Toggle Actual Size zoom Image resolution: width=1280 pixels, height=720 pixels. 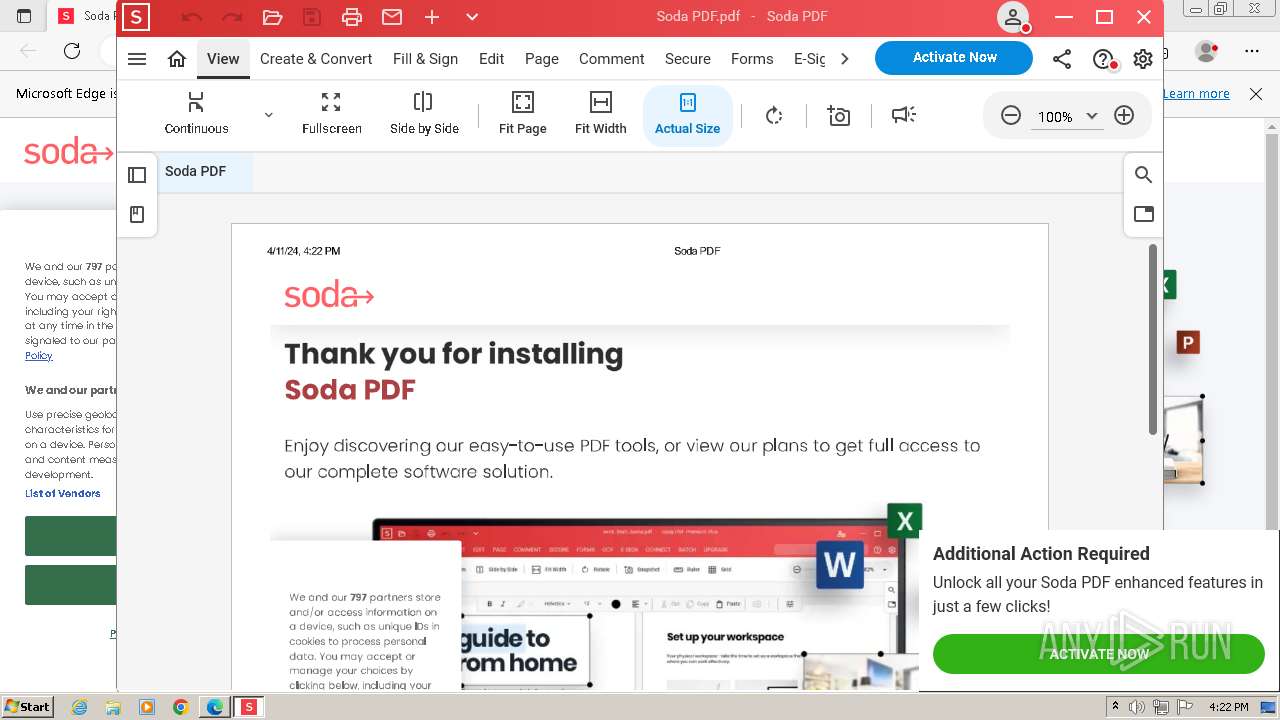point(687,115)
